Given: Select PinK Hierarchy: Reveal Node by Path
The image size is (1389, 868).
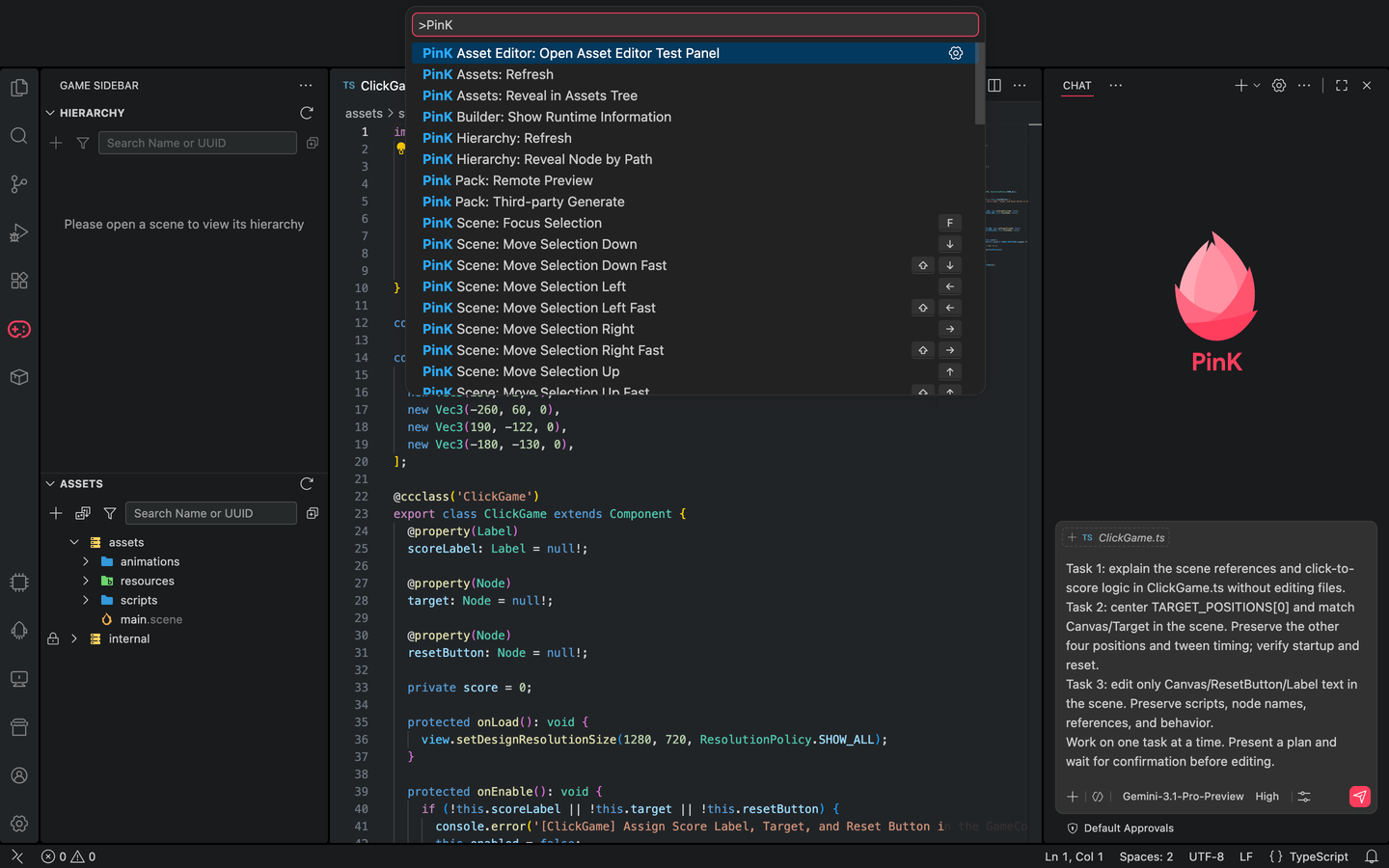Looking at the screenshot, I should coord(693,159).
